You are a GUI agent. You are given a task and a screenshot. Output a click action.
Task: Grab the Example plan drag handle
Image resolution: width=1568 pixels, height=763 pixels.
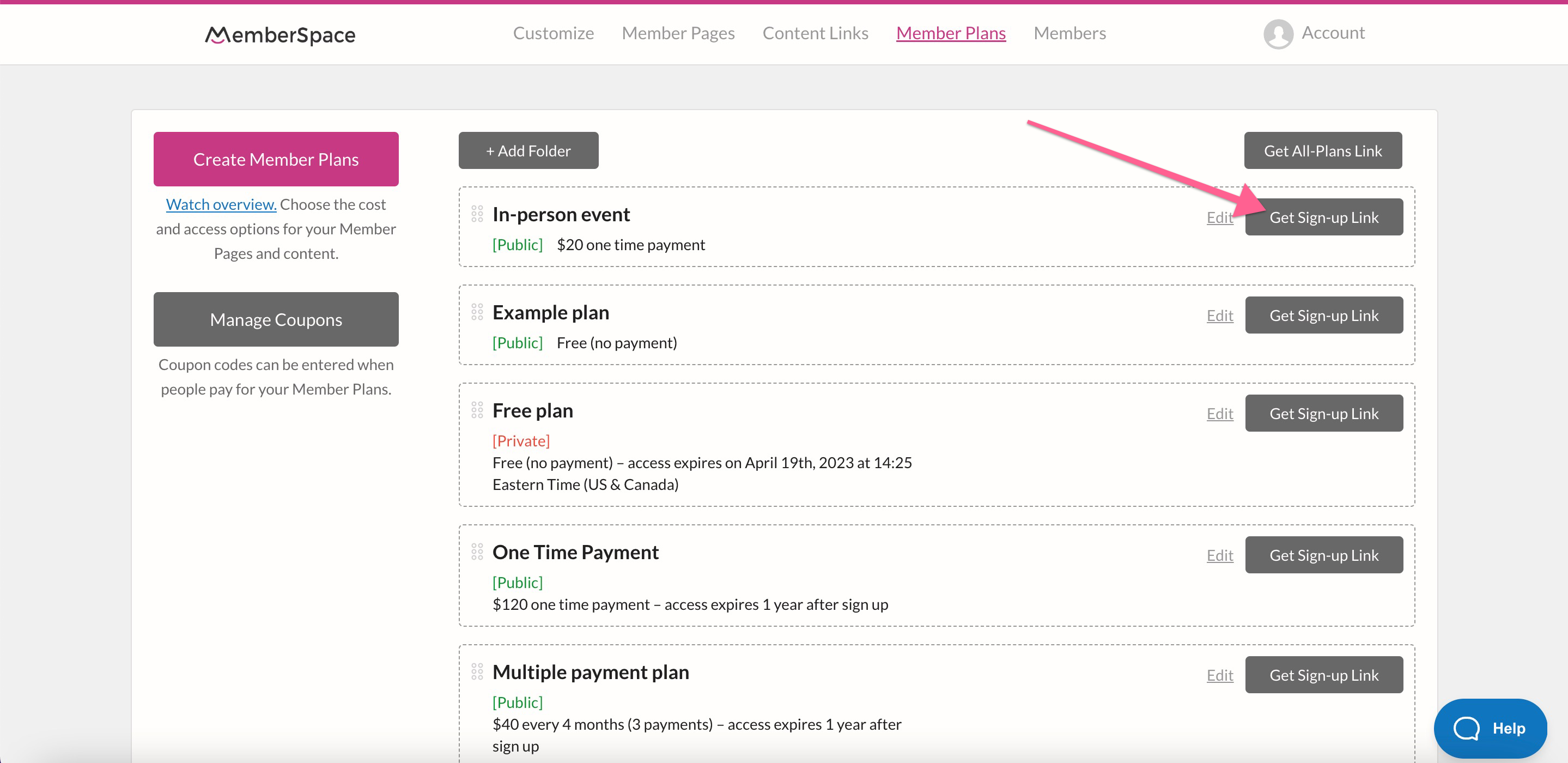coord(477,312)
